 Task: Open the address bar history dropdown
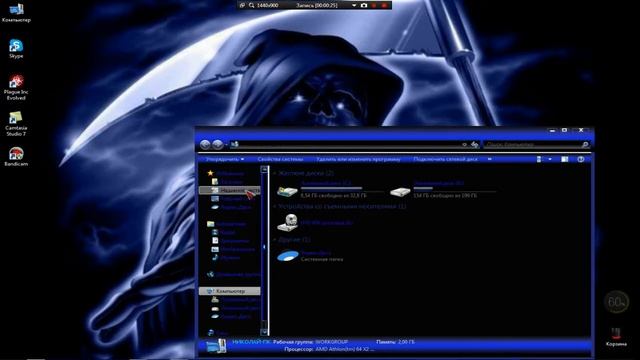pos(464,144)
